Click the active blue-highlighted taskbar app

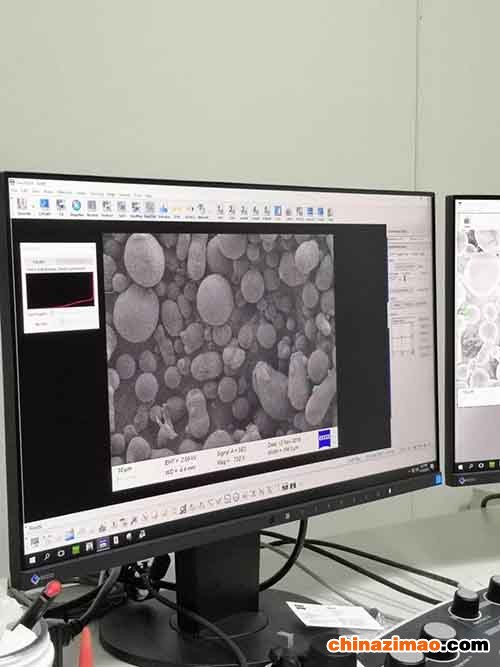pos(103,544)
